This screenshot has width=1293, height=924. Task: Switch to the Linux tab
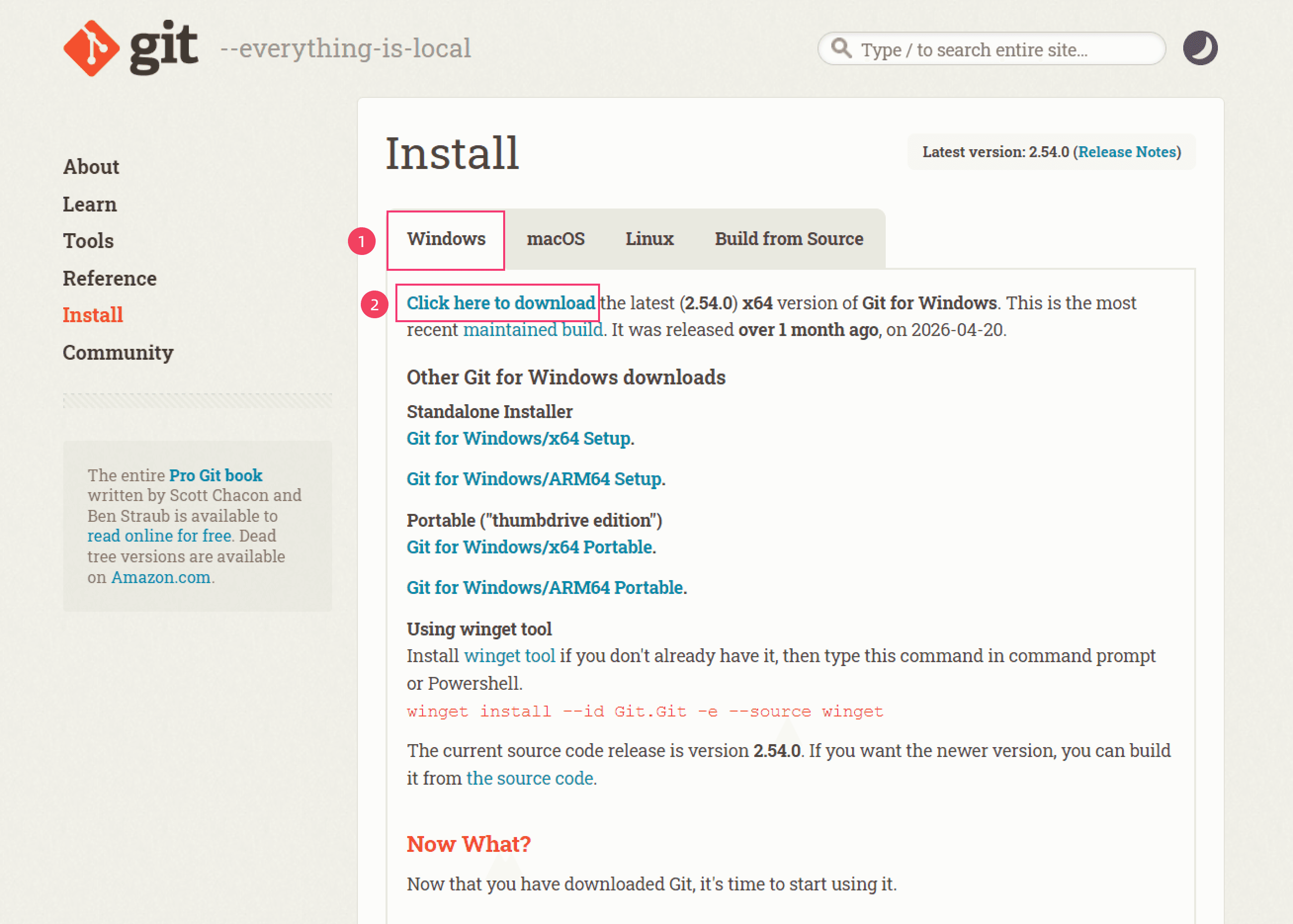649,239
